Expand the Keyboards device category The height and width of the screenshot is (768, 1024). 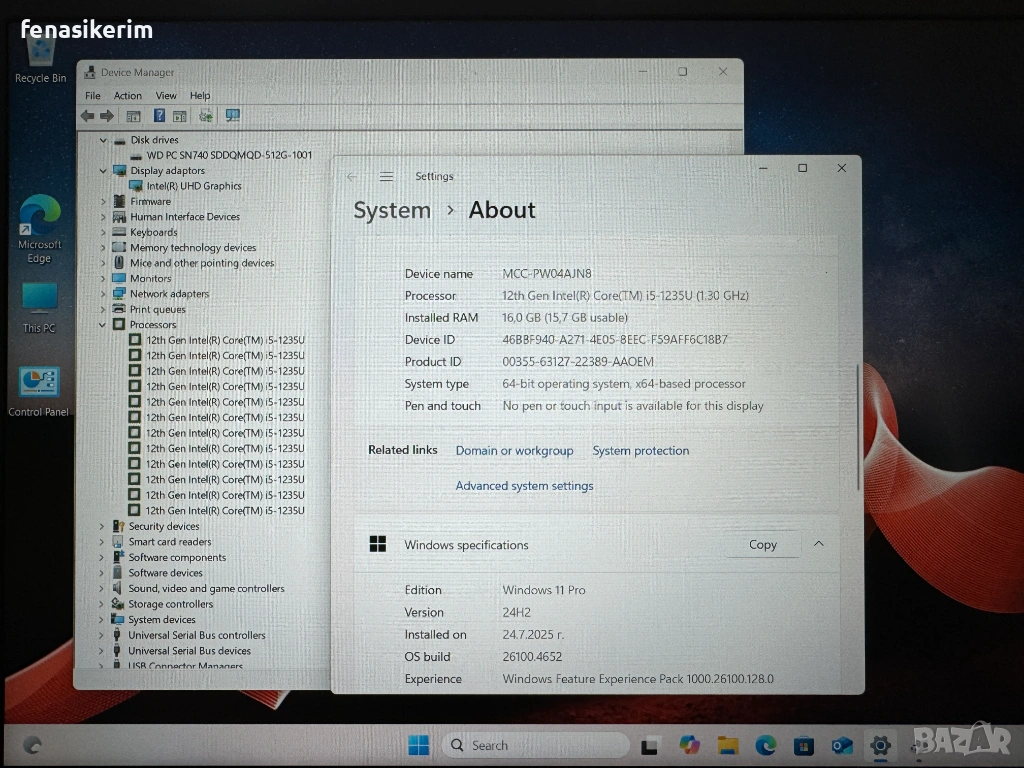(x=103, y=232)
